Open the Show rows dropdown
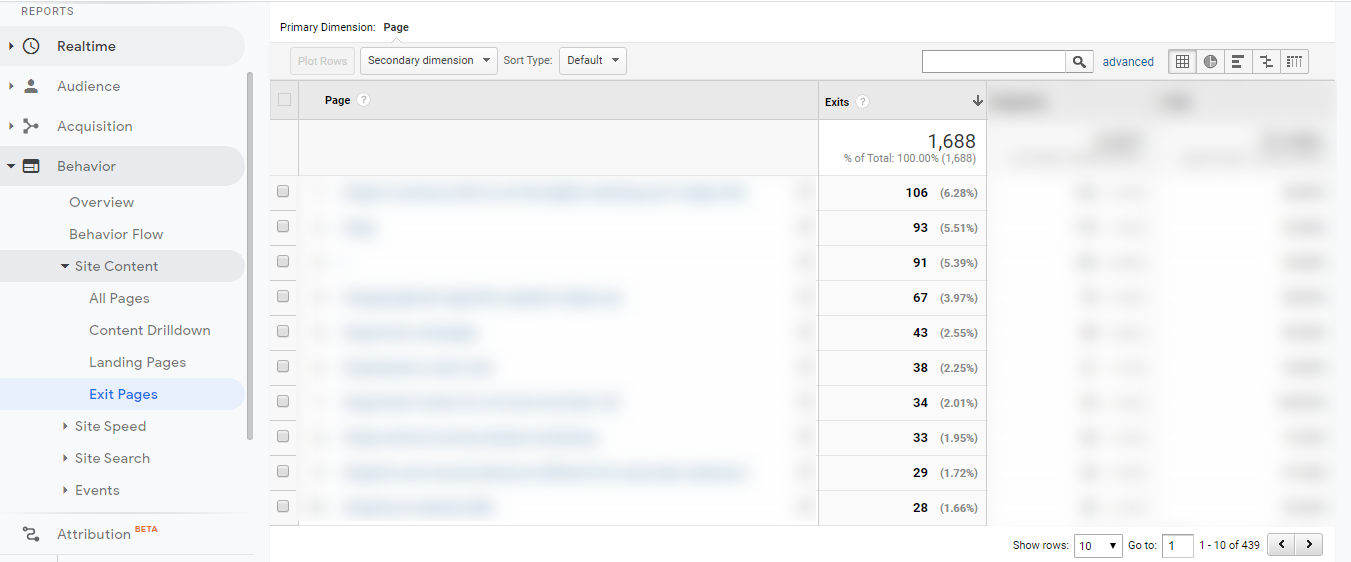 coord(1098,545)
